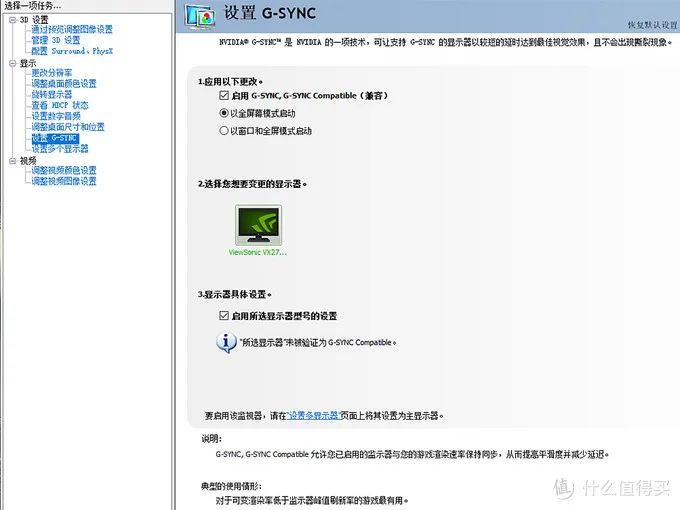Click the 设置 G-SYNC page title
The image size is (680, 510).
(270, 13)
